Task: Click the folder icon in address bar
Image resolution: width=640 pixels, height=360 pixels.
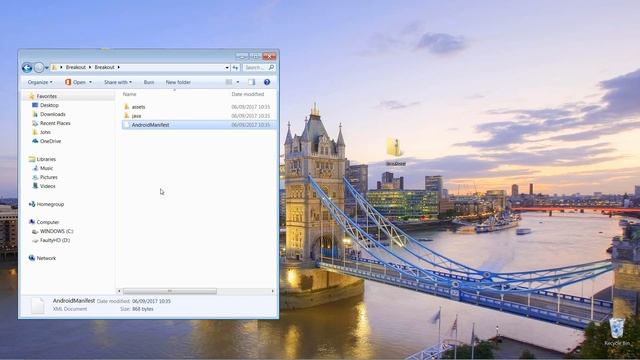Action: (x=54, y=67)
